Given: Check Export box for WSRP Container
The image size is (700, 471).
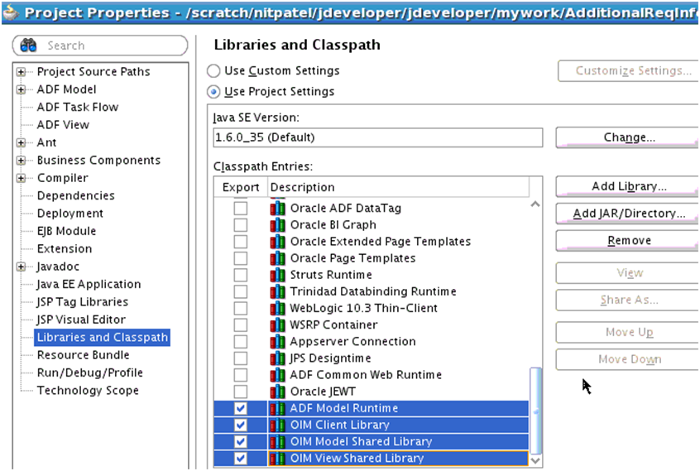Looking at the screenshot, I should (241, 325).
